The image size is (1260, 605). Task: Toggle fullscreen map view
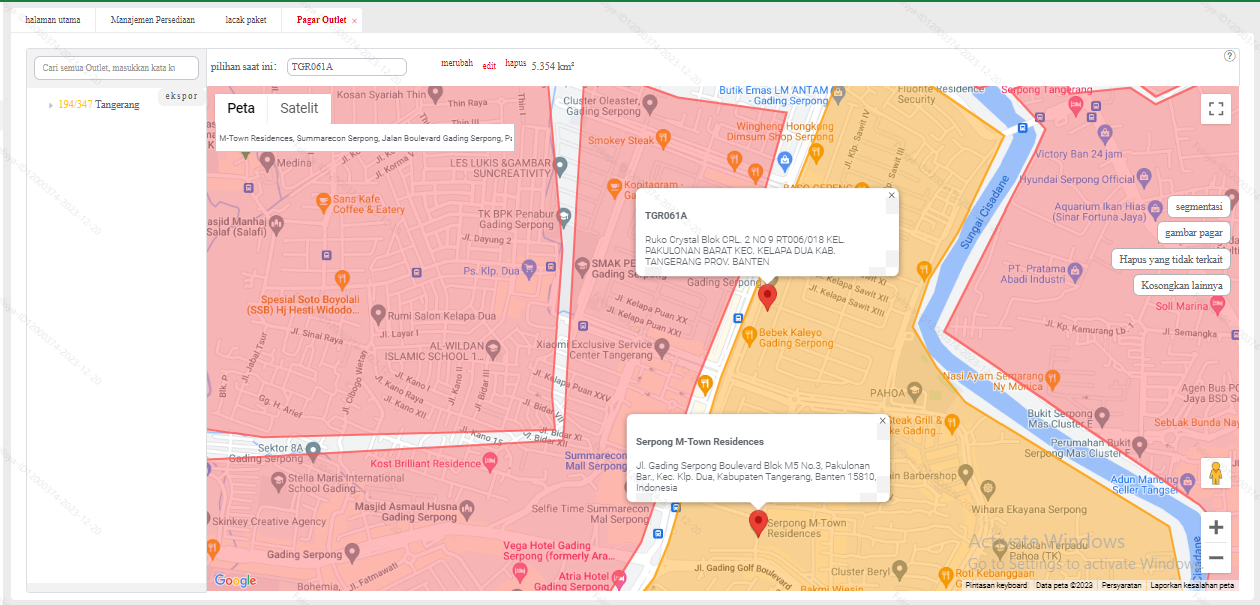(x=1216, y=109)
